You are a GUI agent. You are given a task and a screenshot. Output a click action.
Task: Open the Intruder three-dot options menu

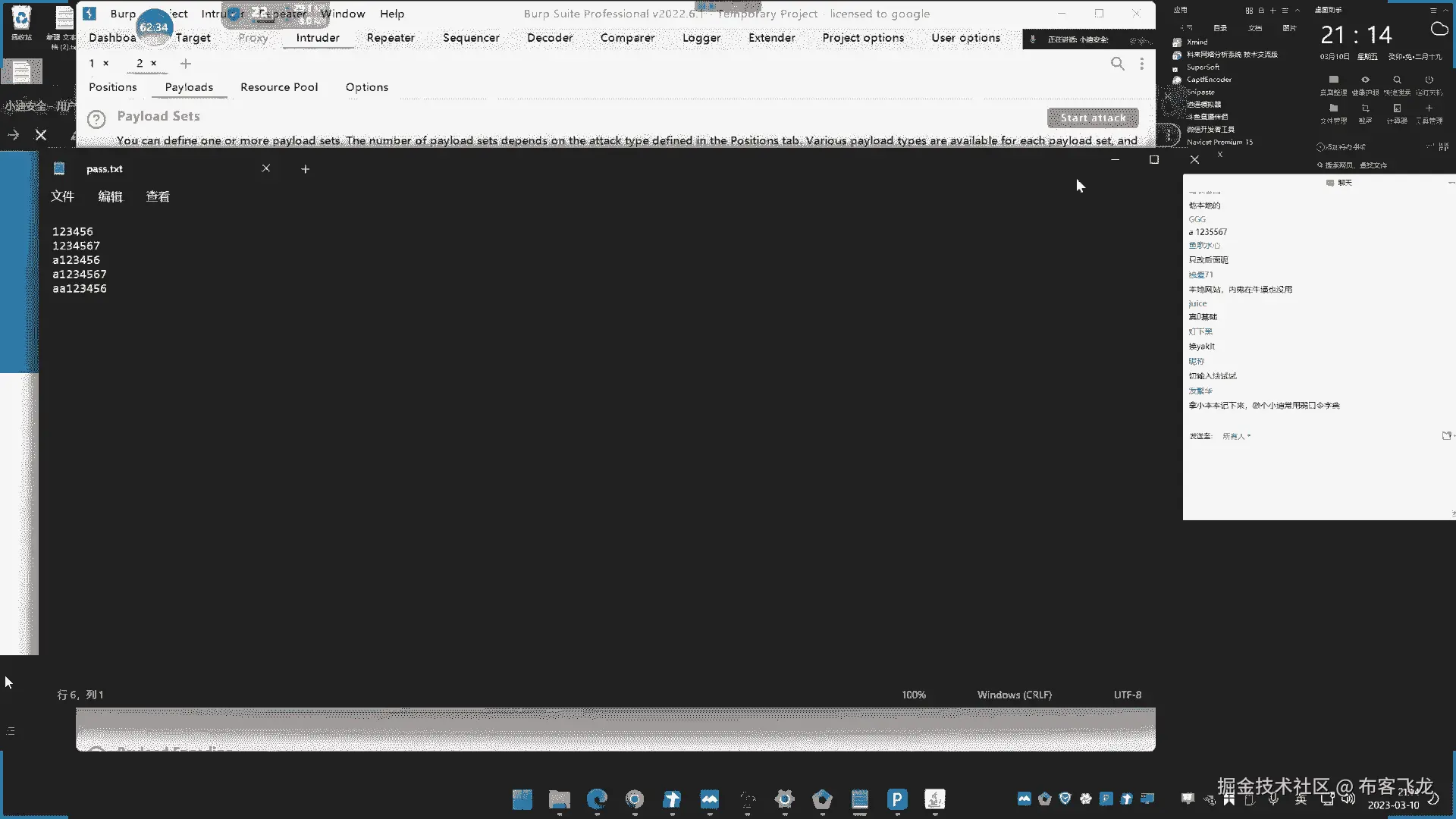[1141, 64]
